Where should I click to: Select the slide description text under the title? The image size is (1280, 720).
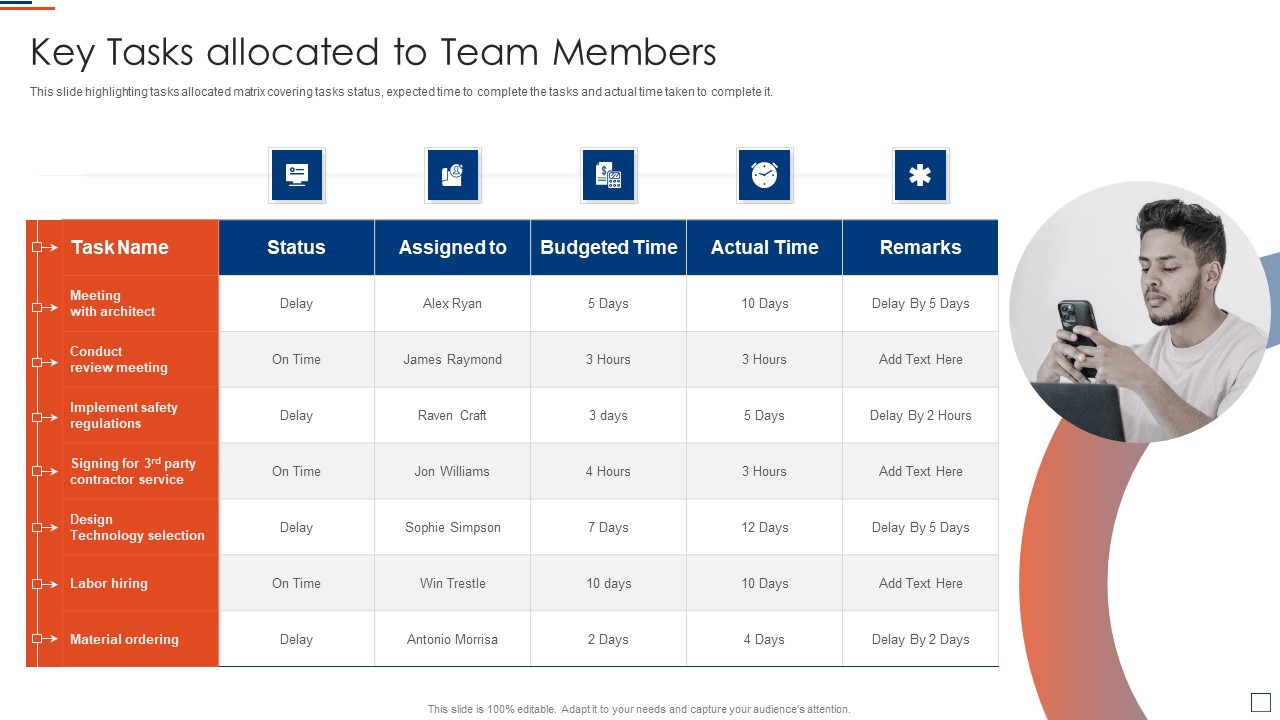[x=401, y=92]
